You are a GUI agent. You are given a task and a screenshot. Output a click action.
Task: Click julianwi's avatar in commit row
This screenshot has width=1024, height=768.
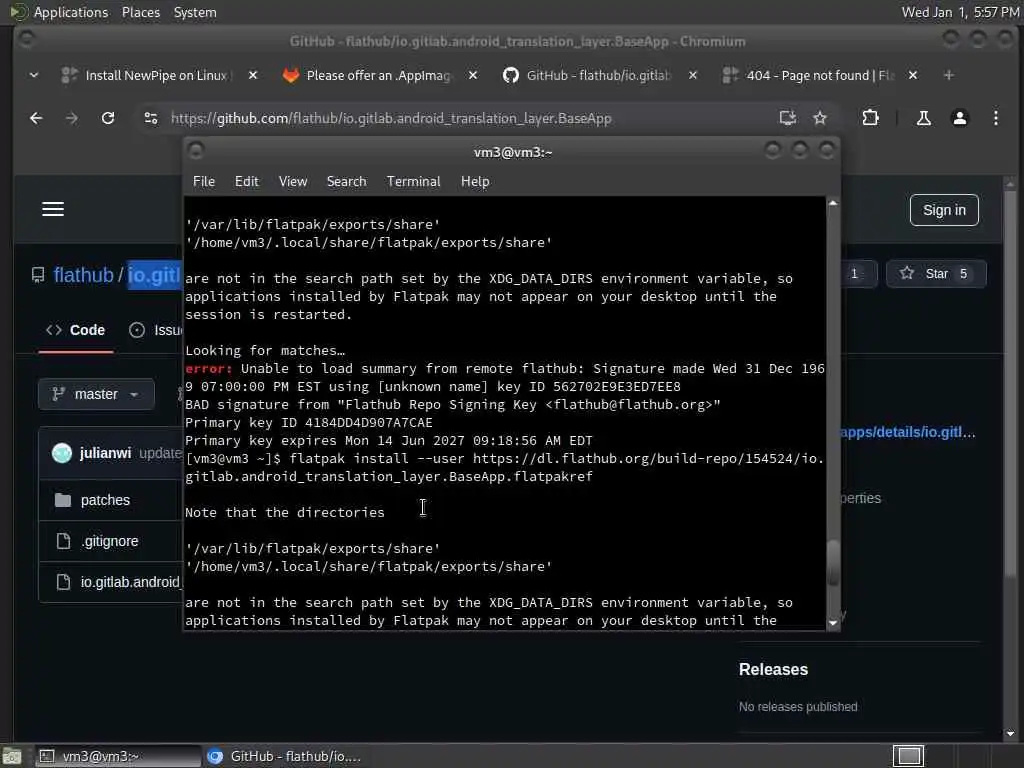tap(62, 453)
